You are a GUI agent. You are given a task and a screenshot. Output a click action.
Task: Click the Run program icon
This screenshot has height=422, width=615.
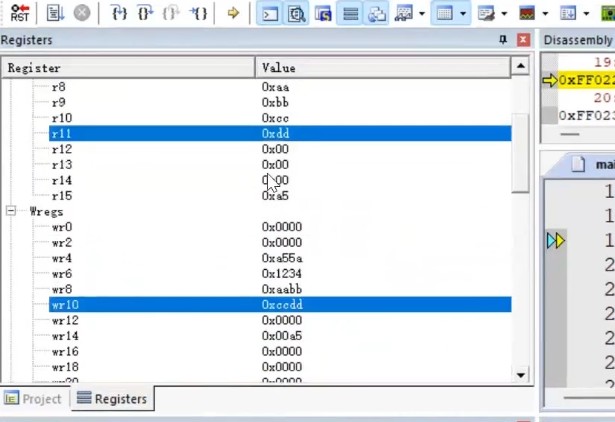pyautogui.click(x=54, y=13)
